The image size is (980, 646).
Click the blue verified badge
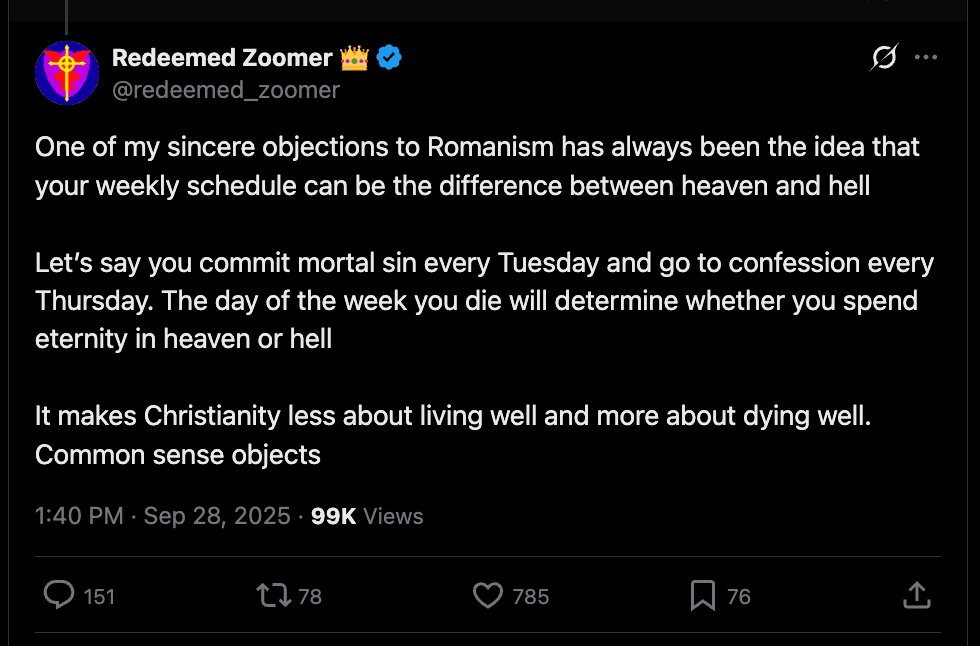coord(389,58)
